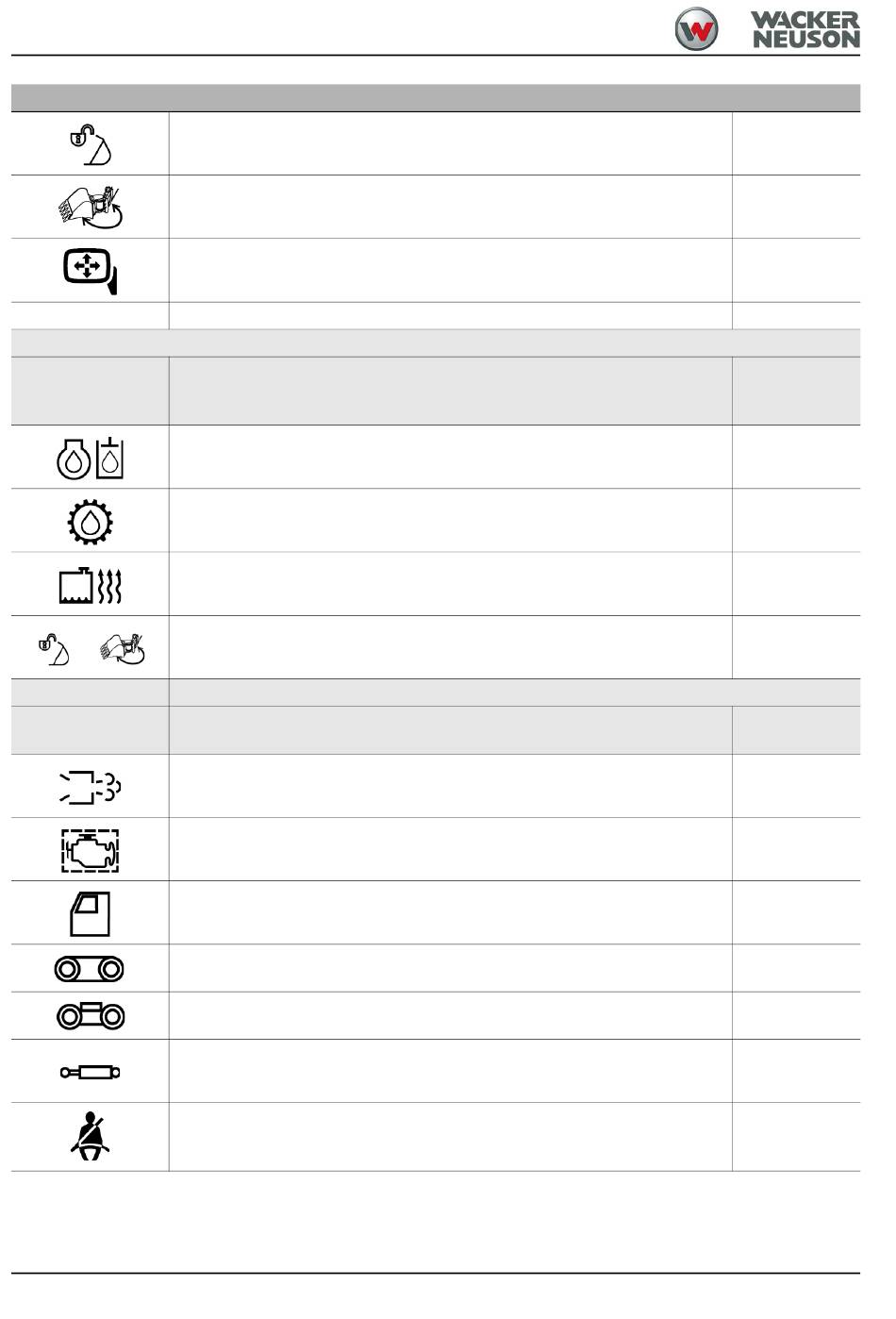Click the track belt icon
The image size is (896, 1319).
(91, 969)
